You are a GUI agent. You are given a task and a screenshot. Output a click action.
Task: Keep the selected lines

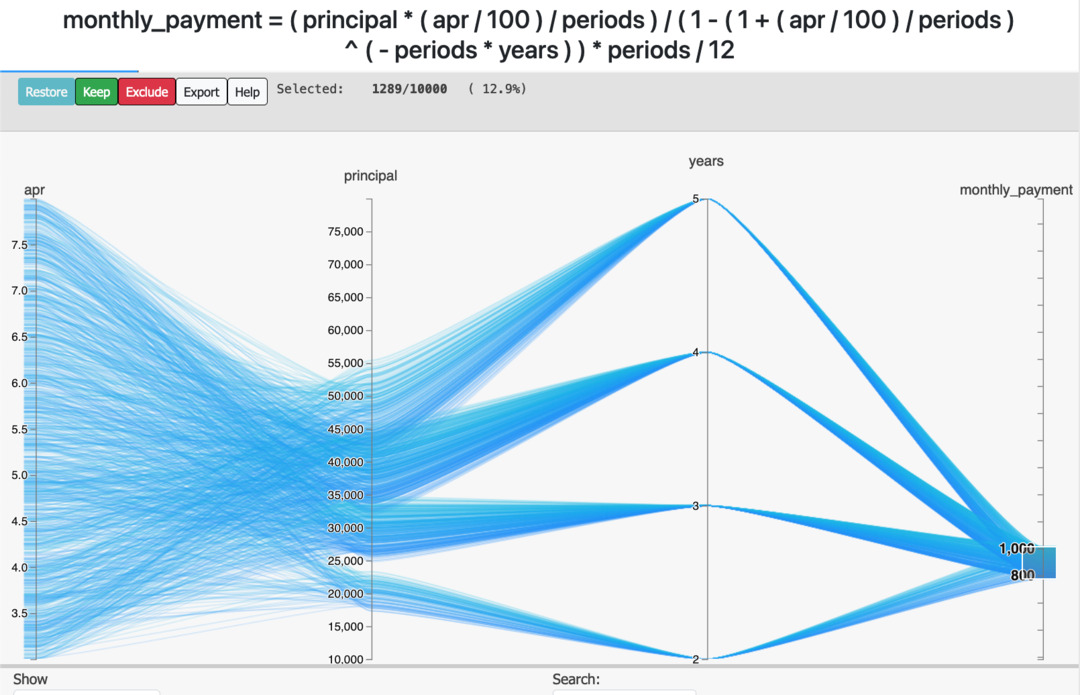[x=96, y=92]
